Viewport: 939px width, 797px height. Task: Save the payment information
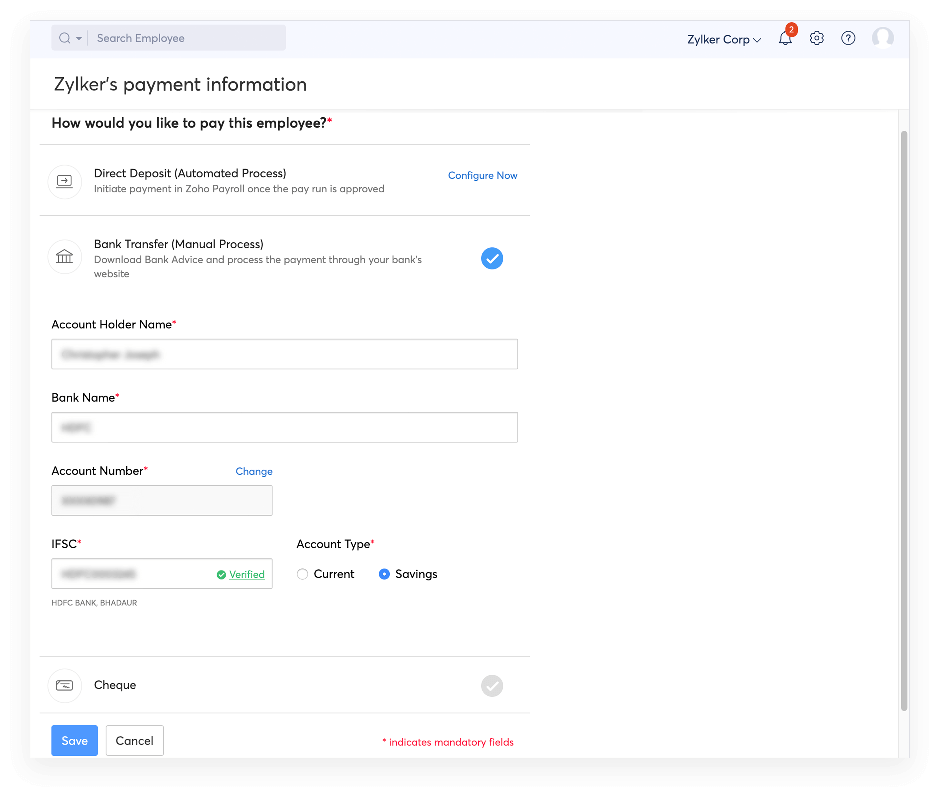point(74,740)
